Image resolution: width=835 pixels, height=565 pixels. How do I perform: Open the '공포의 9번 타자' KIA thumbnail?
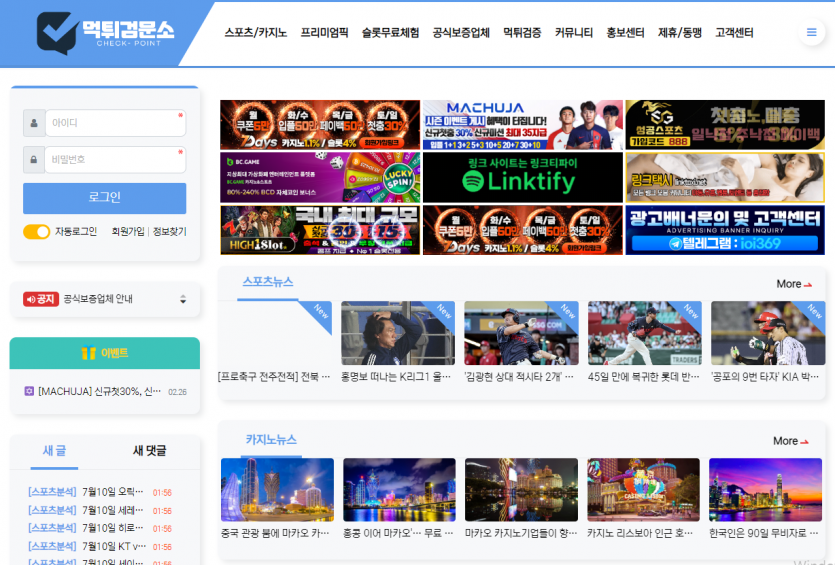tap(768, 333)
